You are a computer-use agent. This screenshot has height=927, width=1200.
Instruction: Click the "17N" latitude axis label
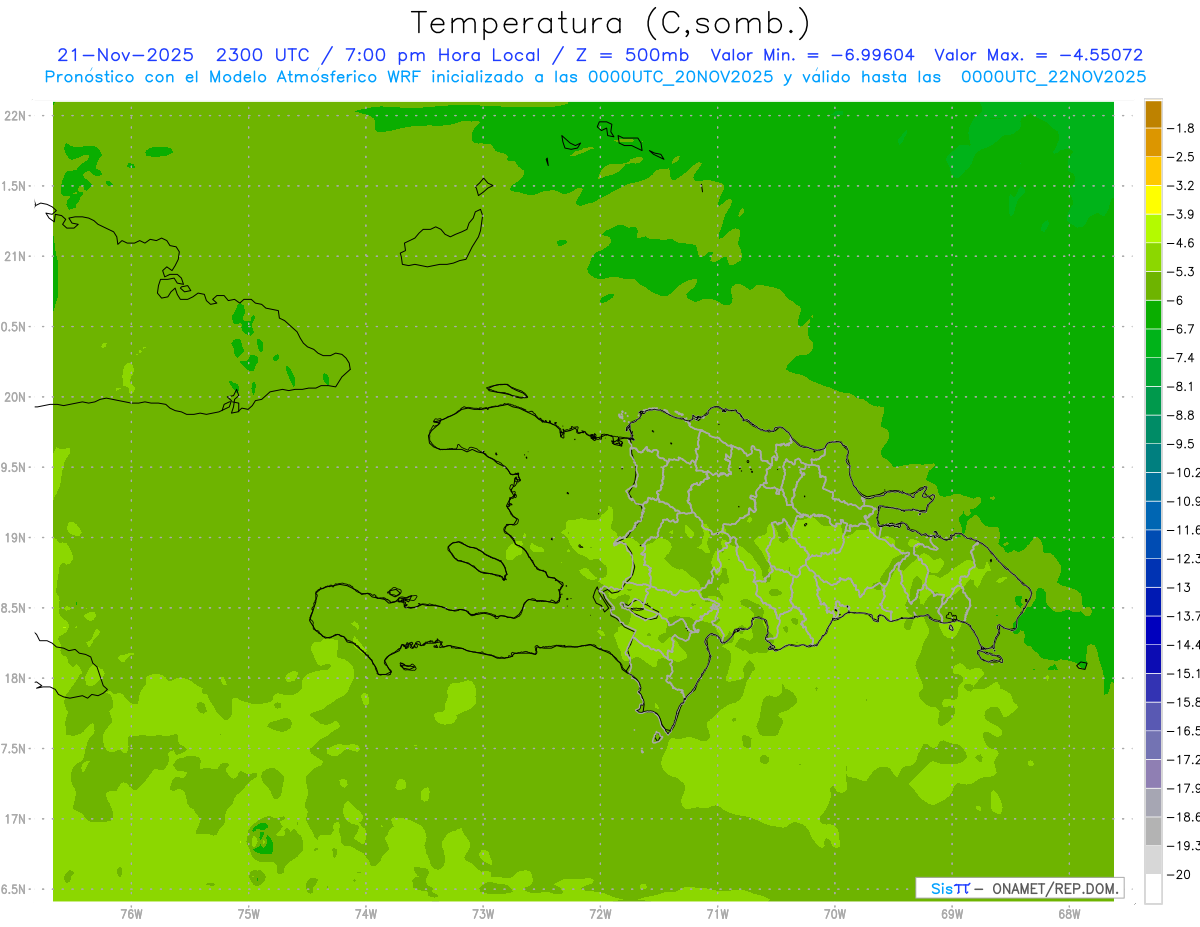(16, 820)
